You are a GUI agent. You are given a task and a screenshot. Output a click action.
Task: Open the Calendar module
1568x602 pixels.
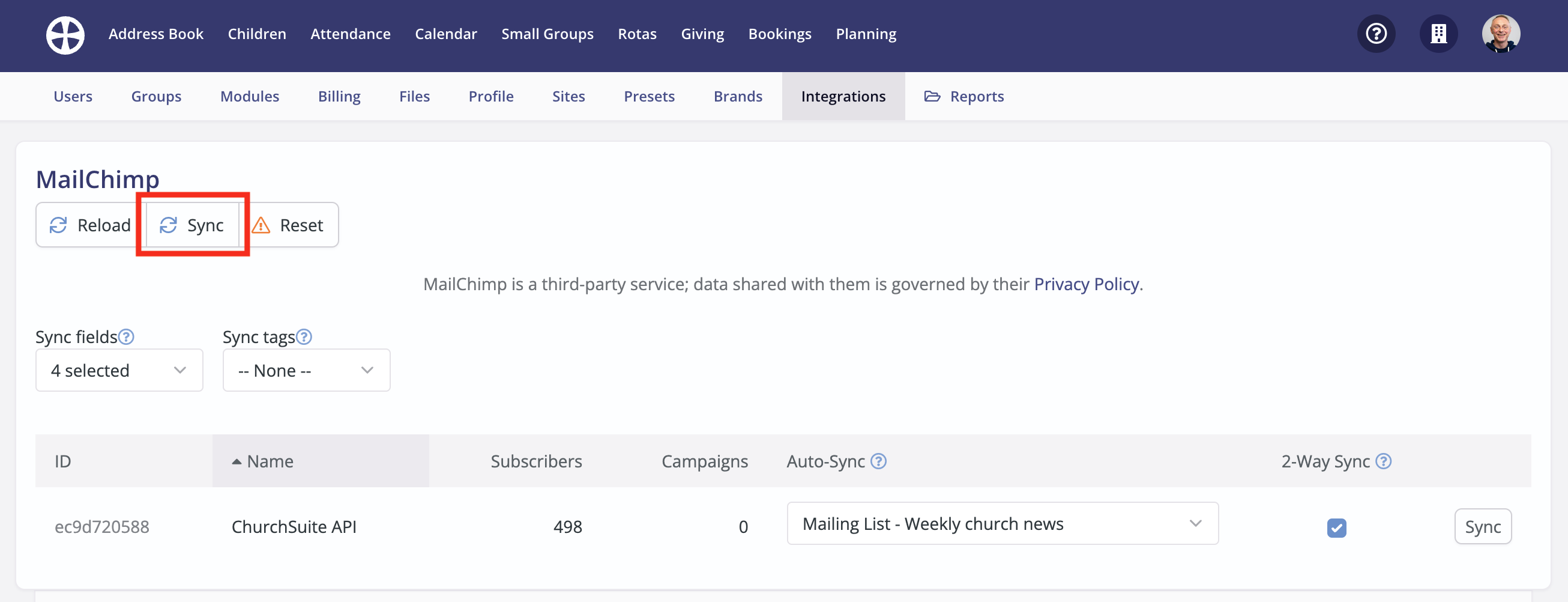tap(446, 34)
